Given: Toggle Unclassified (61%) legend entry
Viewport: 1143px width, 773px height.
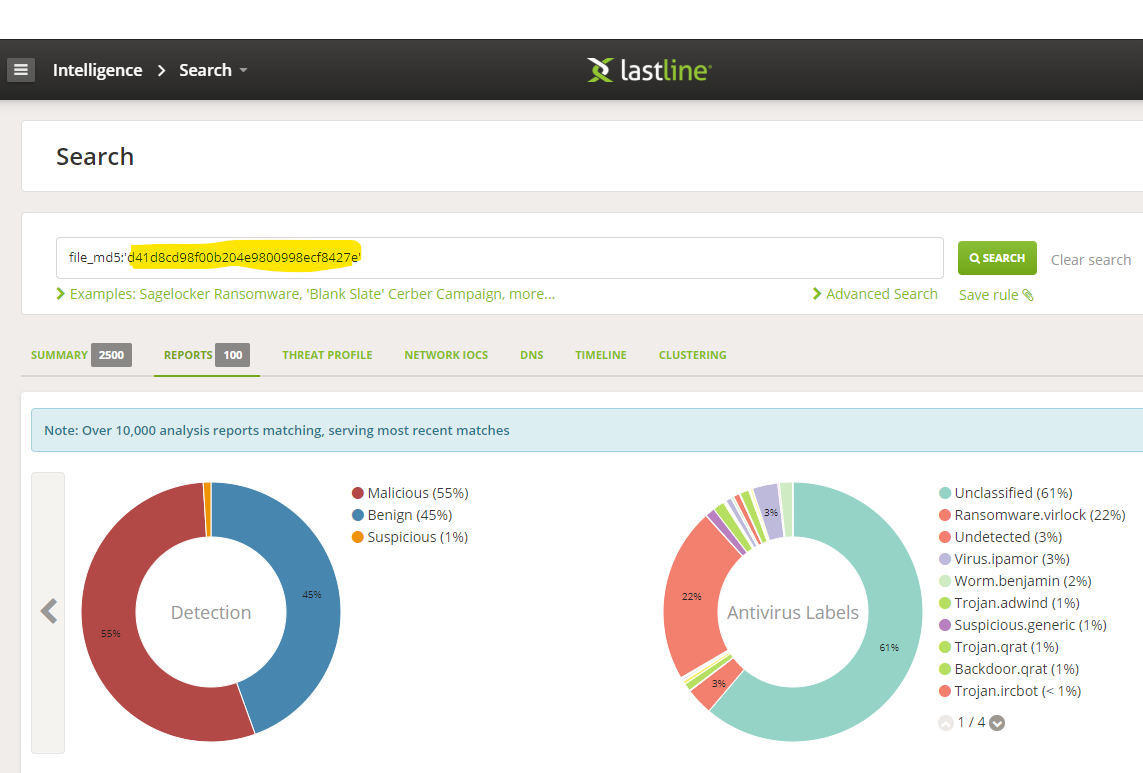Looking at the screenshot, I should [1006, 493].
